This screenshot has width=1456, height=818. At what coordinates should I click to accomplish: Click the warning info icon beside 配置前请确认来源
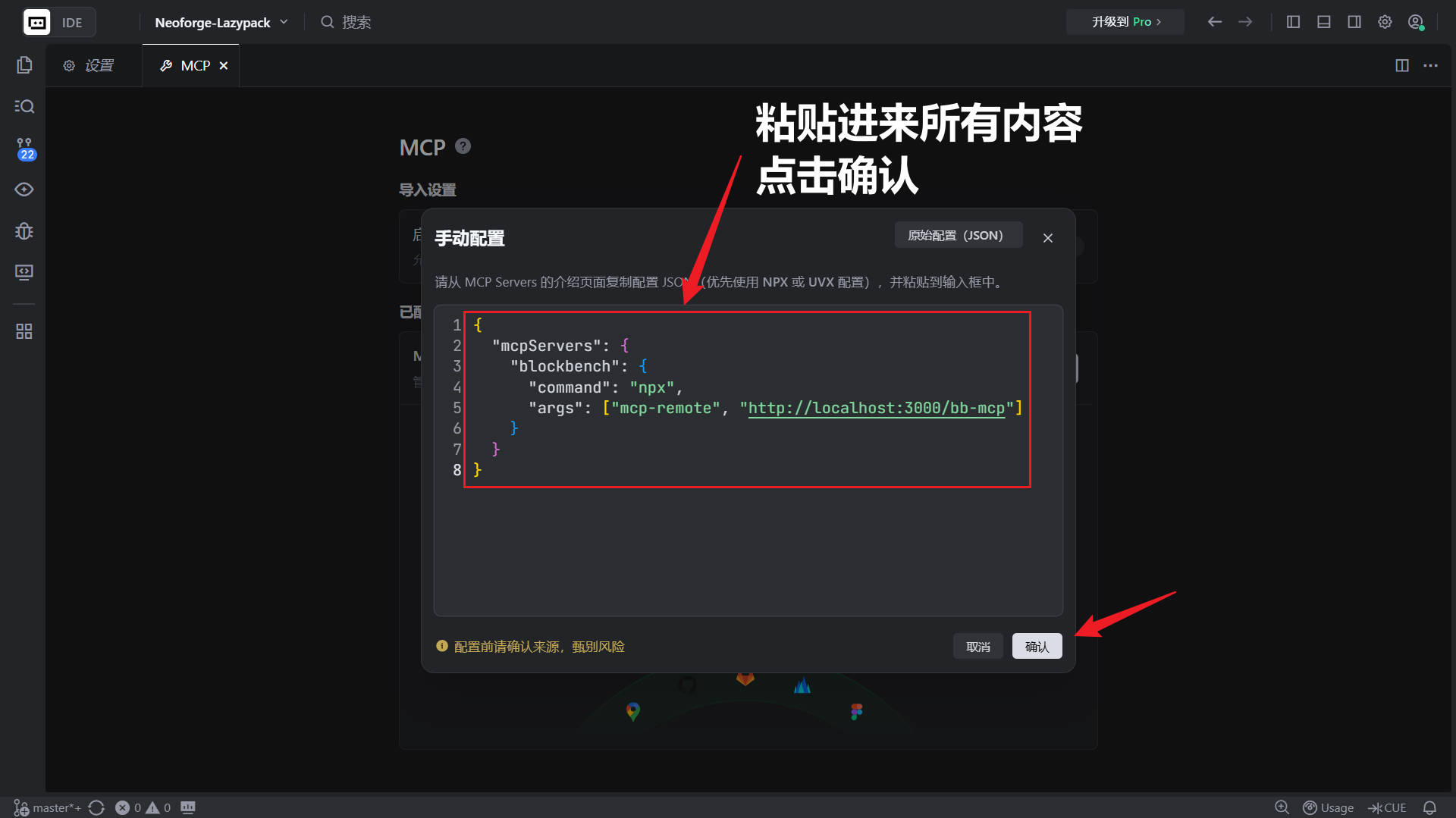pyautogui.click(x=442, y=646)
